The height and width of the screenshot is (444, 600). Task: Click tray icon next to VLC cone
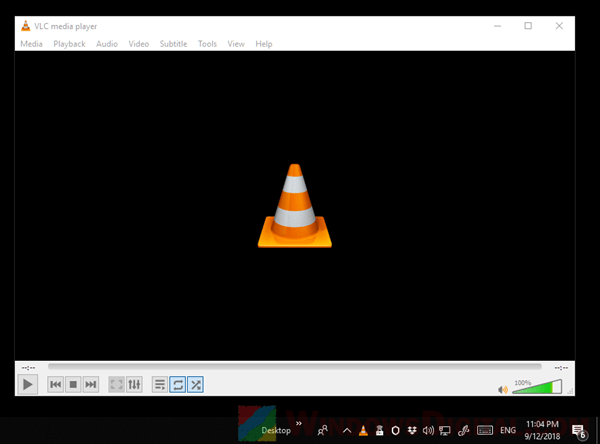[379, 431]
